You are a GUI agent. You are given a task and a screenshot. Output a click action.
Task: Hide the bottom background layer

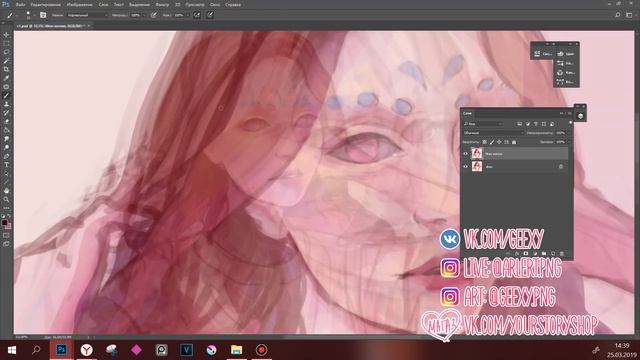465,167
